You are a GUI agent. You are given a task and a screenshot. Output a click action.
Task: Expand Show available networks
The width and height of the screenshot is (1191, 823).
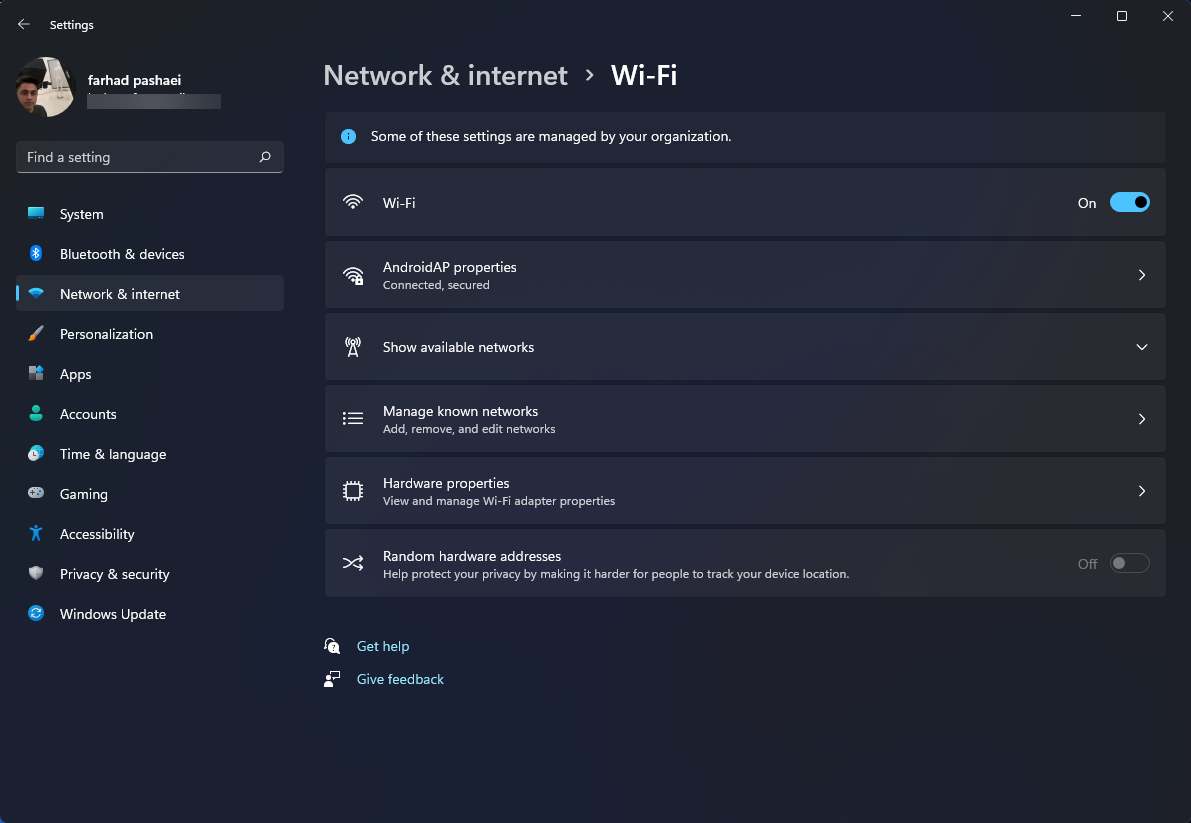pos(745,347)
